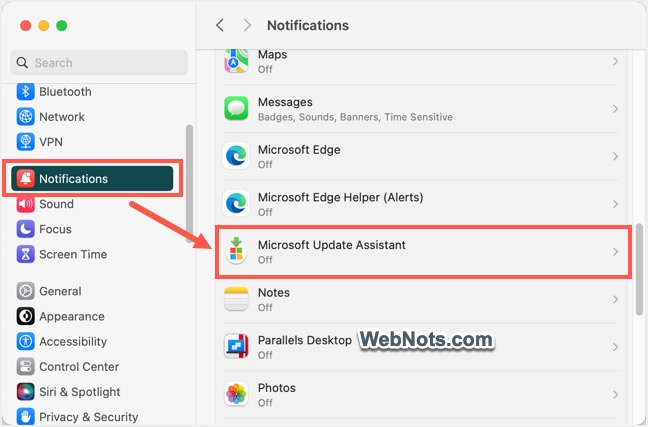Click the Photos app icon
The image size is (648, 427).
pyautogui.click(x=236, y=394)
